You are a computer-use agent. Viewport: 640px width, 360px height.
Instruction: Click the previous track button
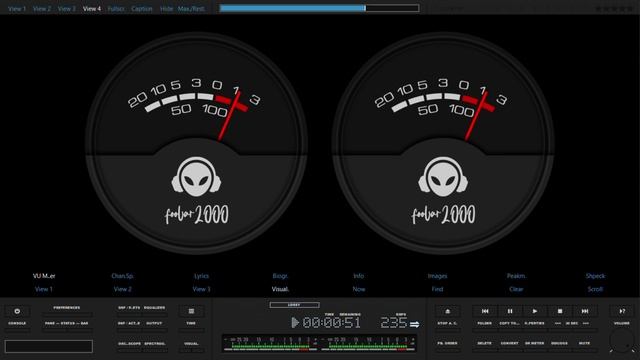(x=484, y=311)
